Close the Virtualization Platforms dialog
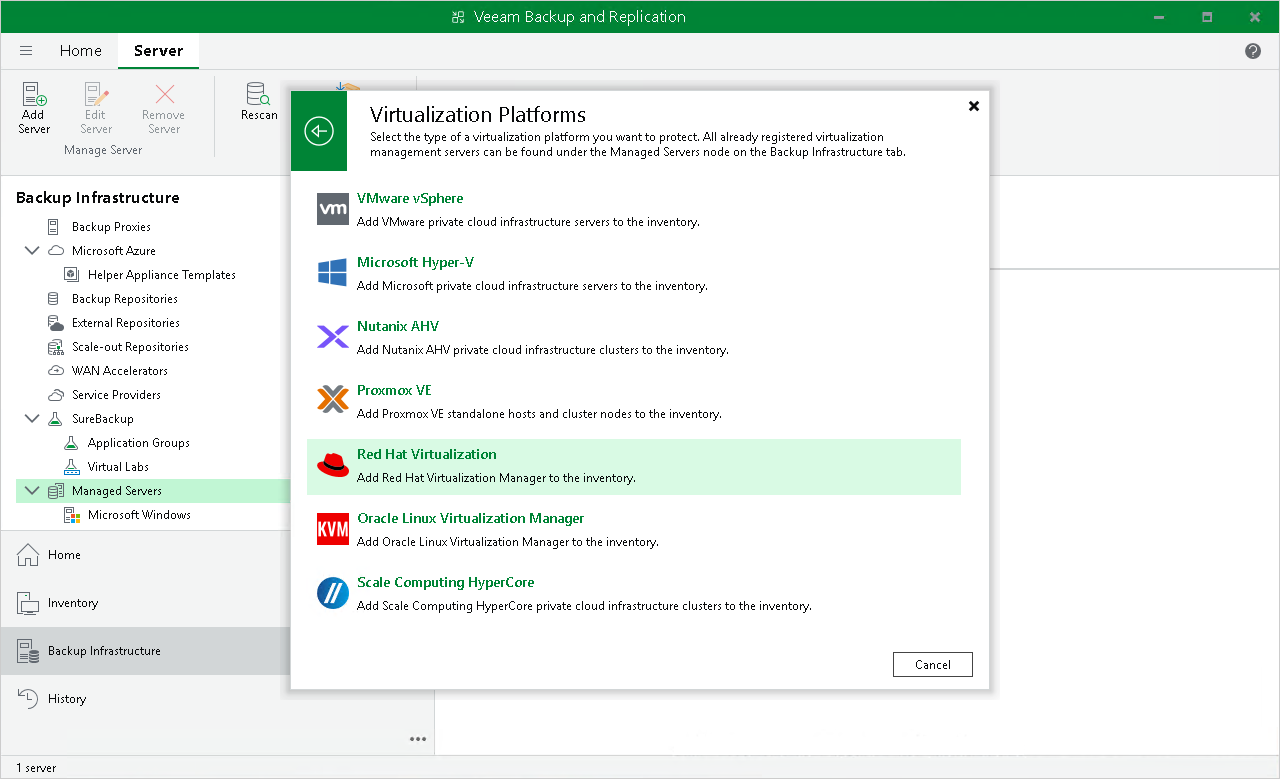This screenshot has height=779, width=1280. coord(974,106)
